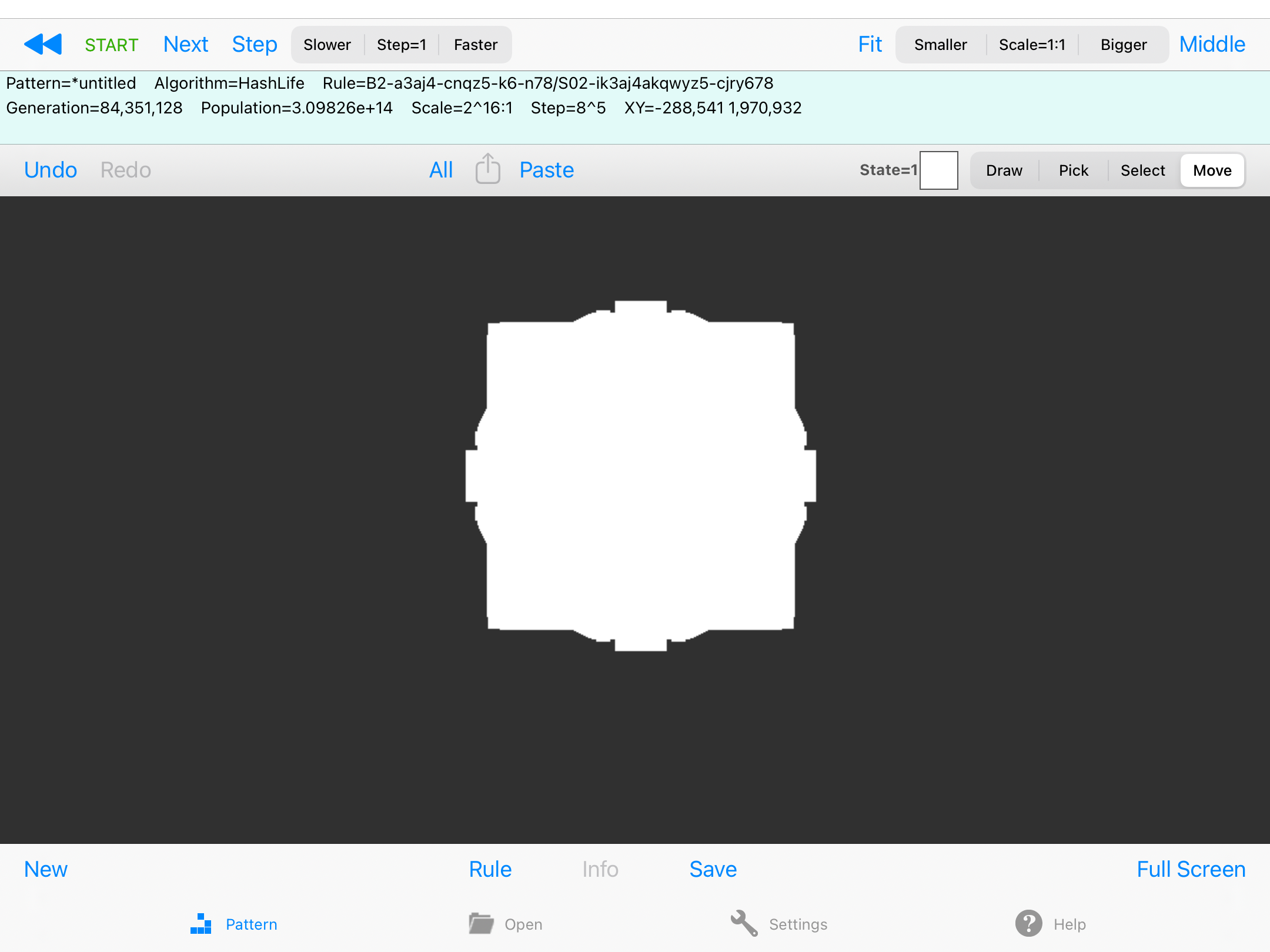The image size is (1270, 952).
Task: Select the Step=1 segment
Action: pyautogui.click(x=402, y=45)
